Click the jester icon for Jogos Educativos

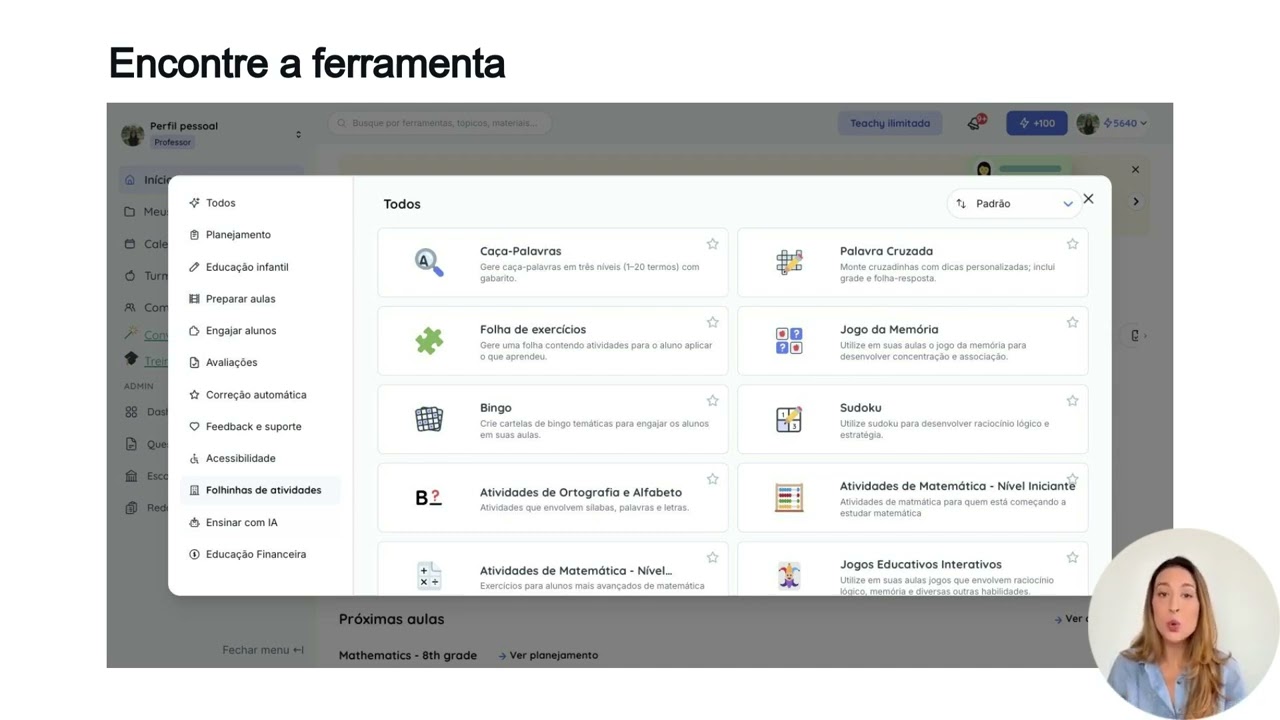tap(789, 576)
